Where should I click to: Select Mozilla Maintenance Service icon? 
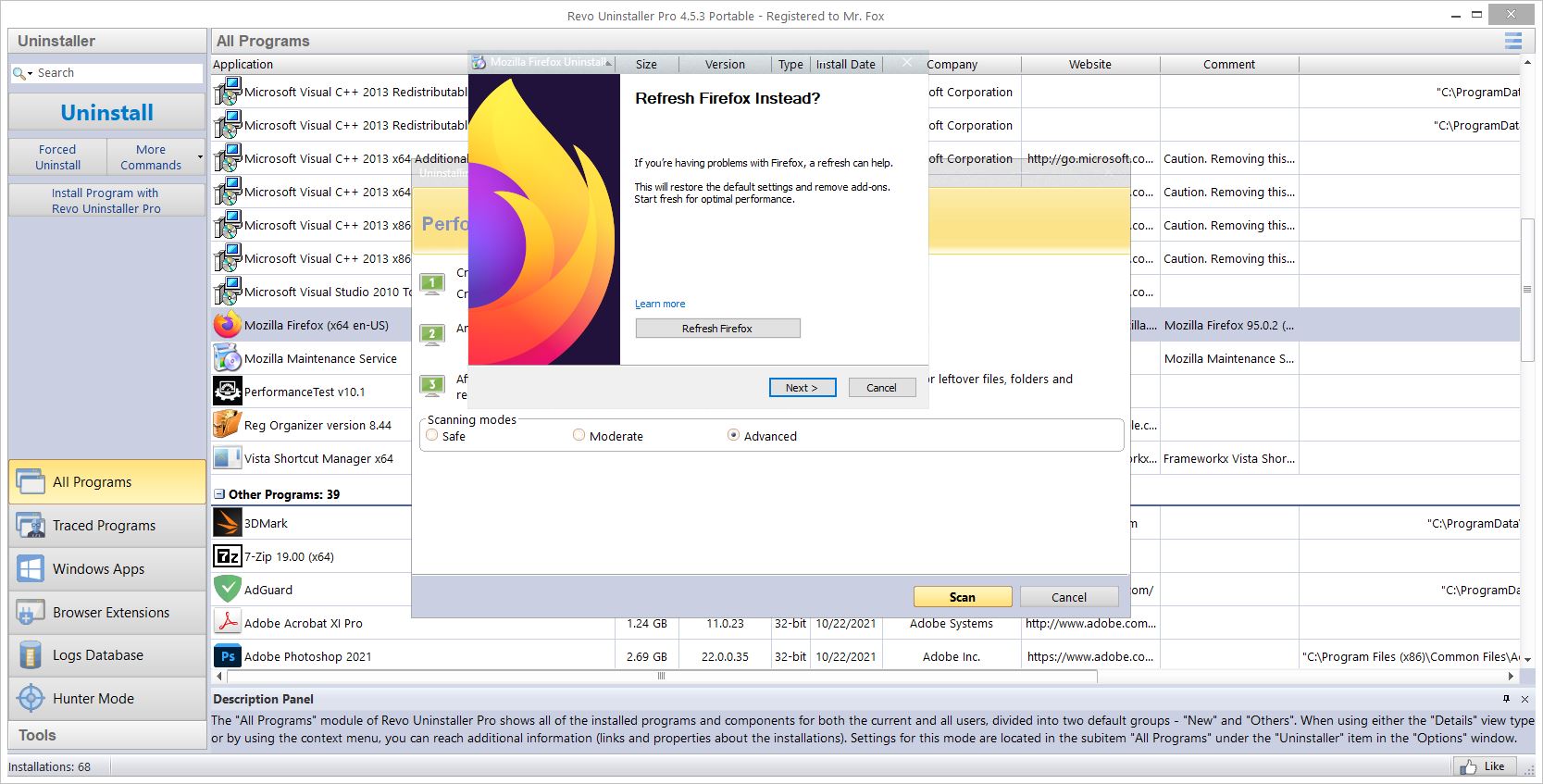coord(227,358)
